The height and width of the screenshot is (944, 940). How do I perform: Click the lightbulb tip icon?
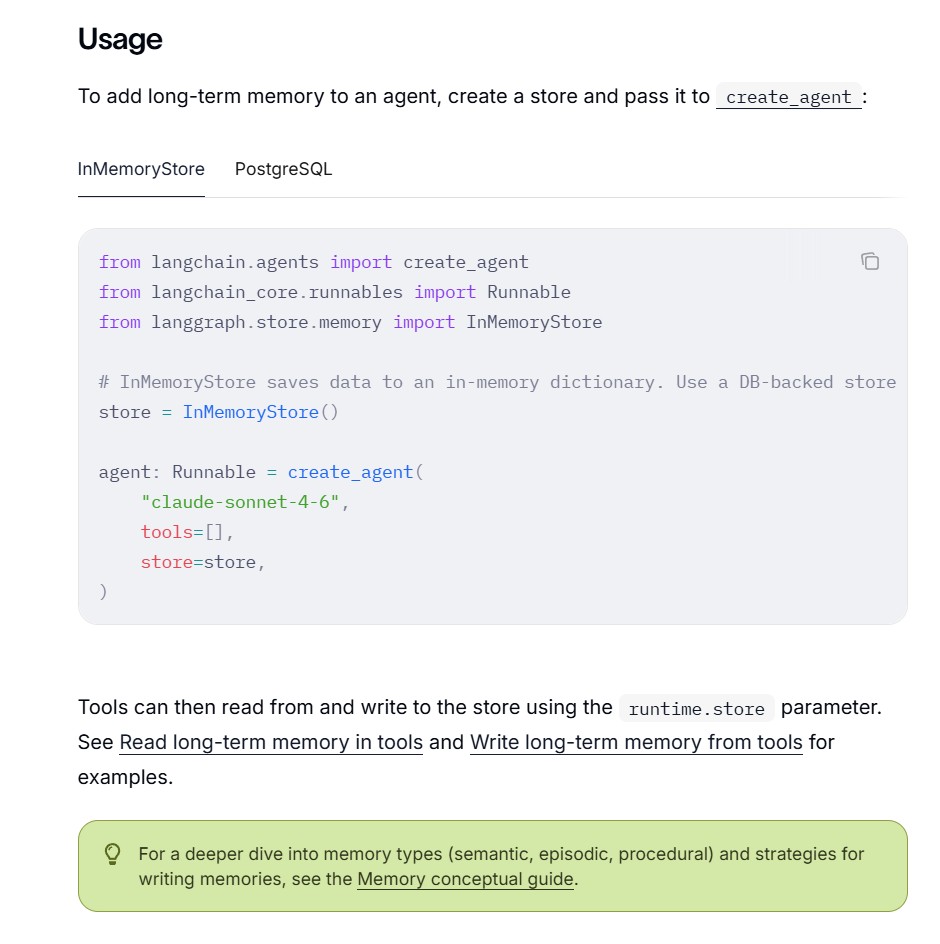point(113,854)
